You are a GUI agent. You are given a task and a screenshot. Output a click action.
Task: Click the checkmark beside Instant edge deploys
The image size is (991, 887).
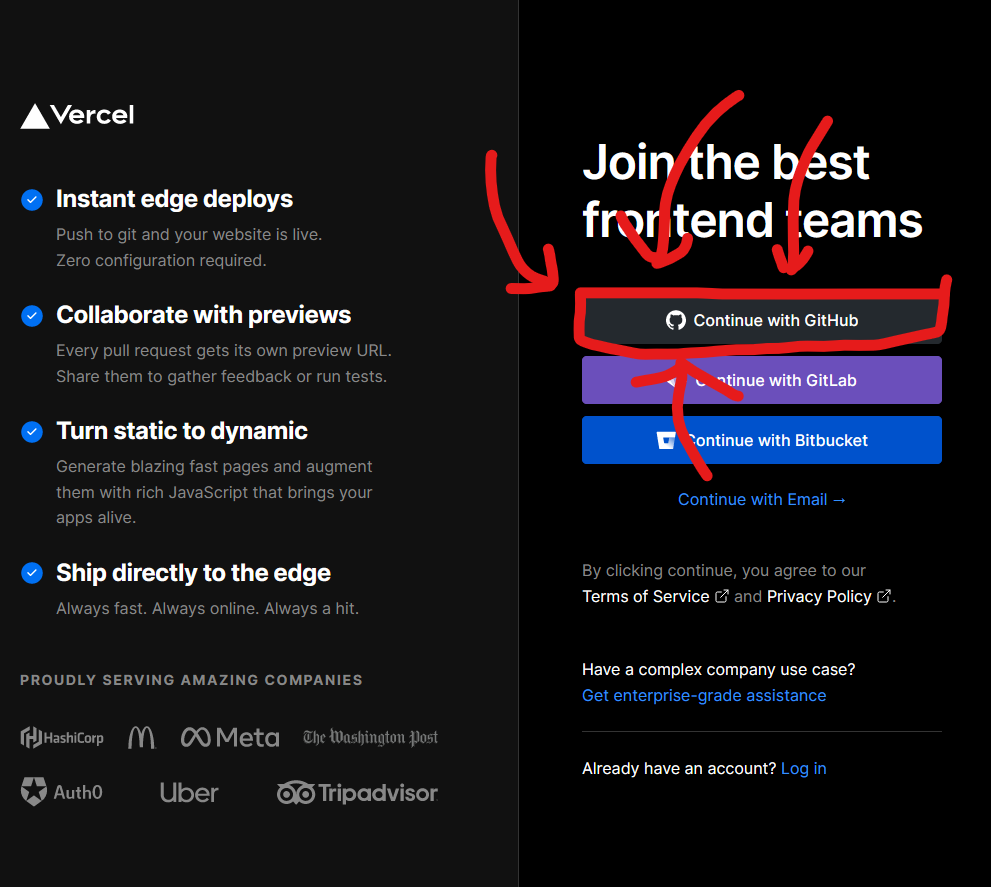(32, 200)
